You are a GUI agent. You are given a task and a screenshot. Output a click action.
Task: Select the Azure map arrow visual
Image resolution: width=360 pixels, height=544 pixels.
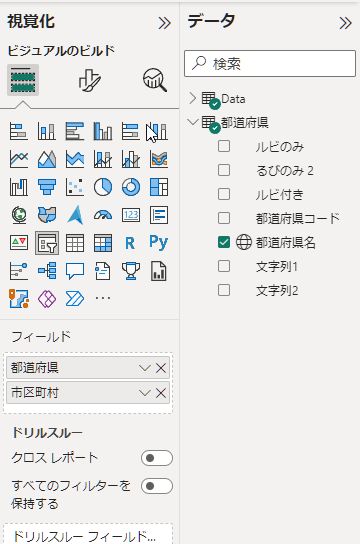coord(75,215)
